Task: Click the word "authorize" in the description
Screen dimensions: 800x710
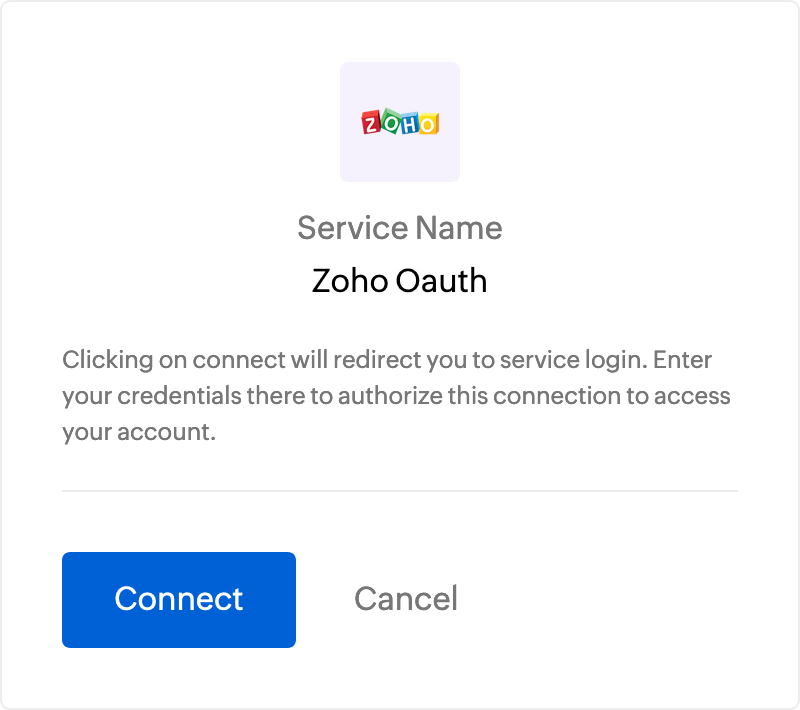Action: tap(387, 396)
